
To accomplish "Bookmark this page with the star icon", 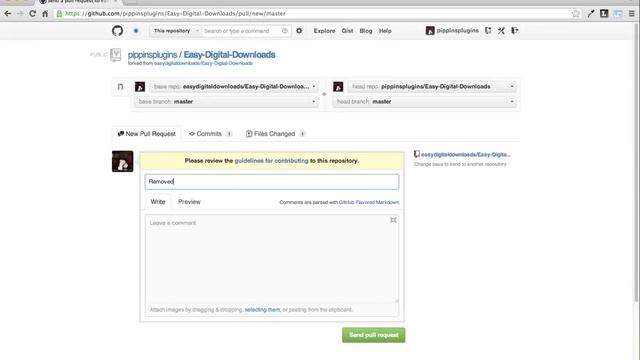I will tap(576, 13).
